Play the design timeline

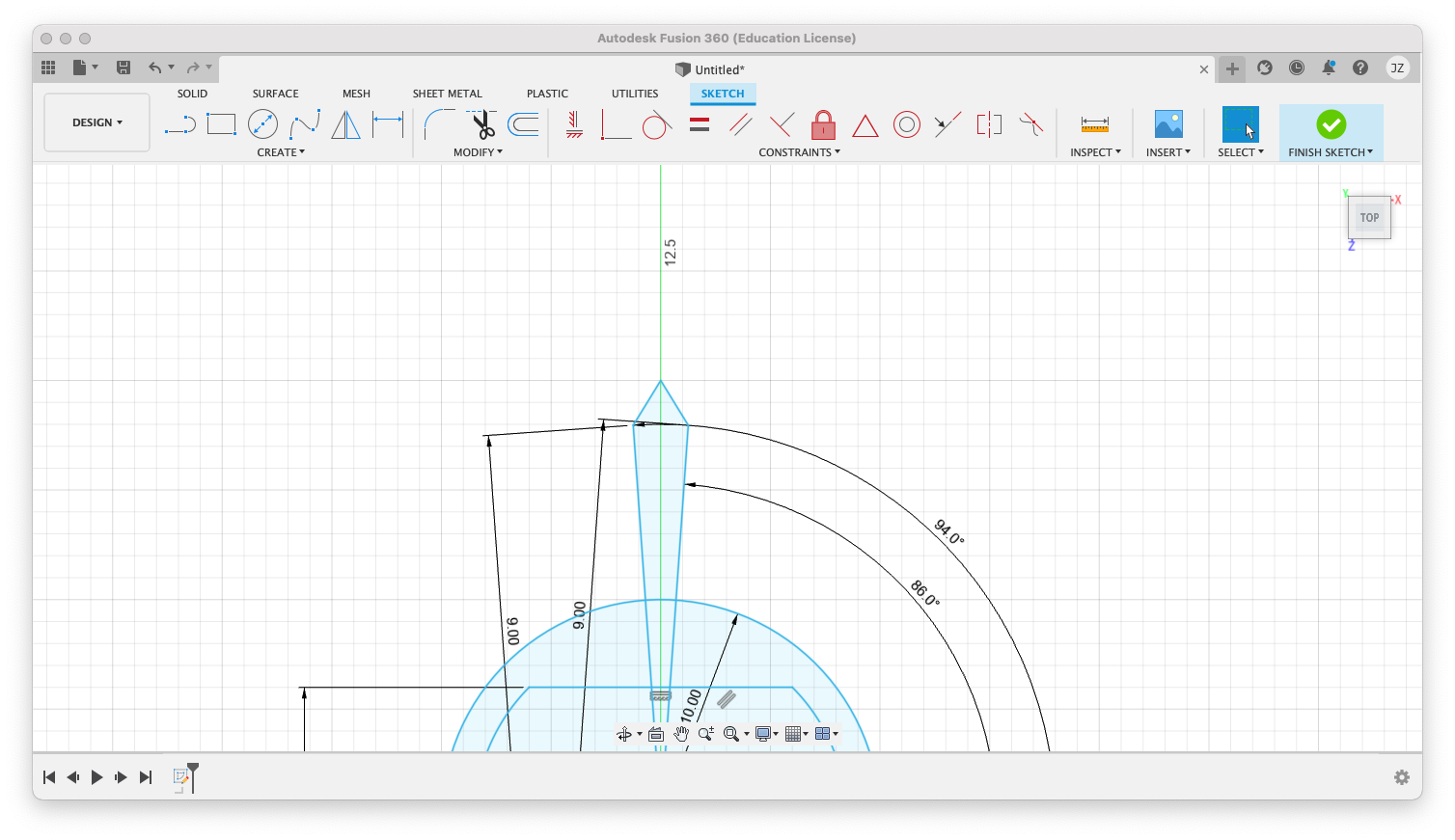click(x=96, y=777)
